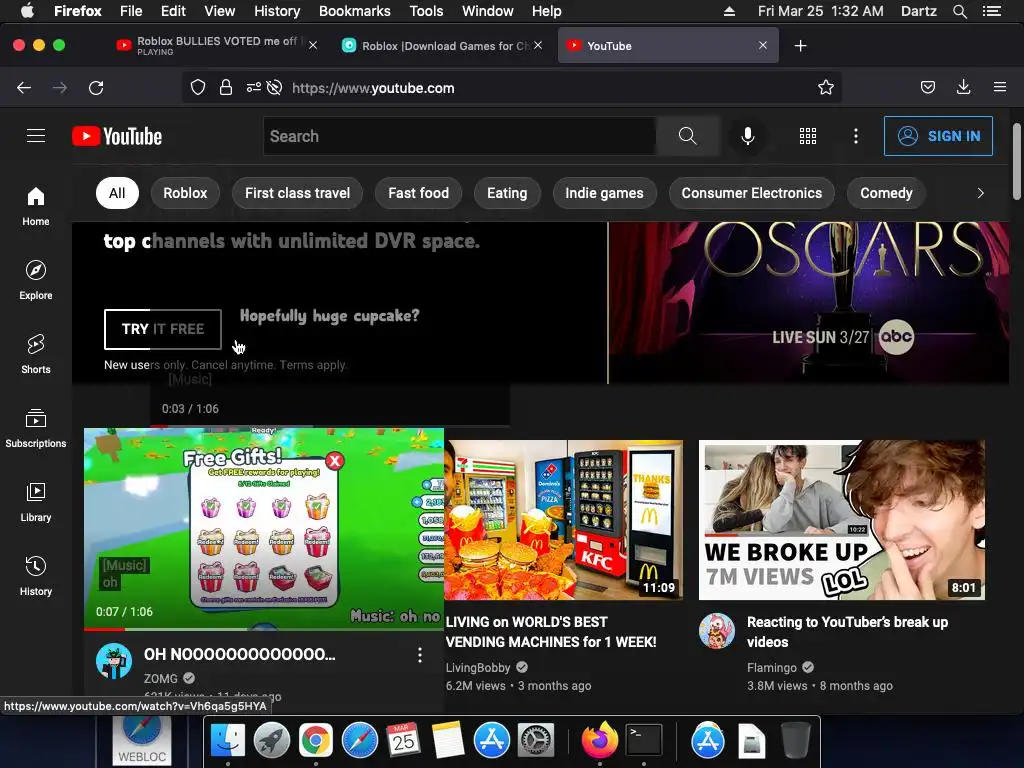Open History in the sidebar

(x=36, y=575)
